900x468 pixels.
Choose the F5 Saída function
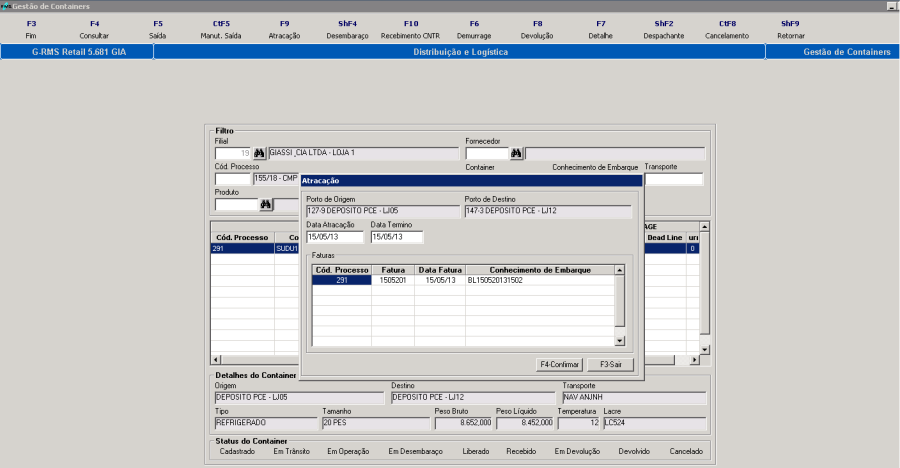158,29
